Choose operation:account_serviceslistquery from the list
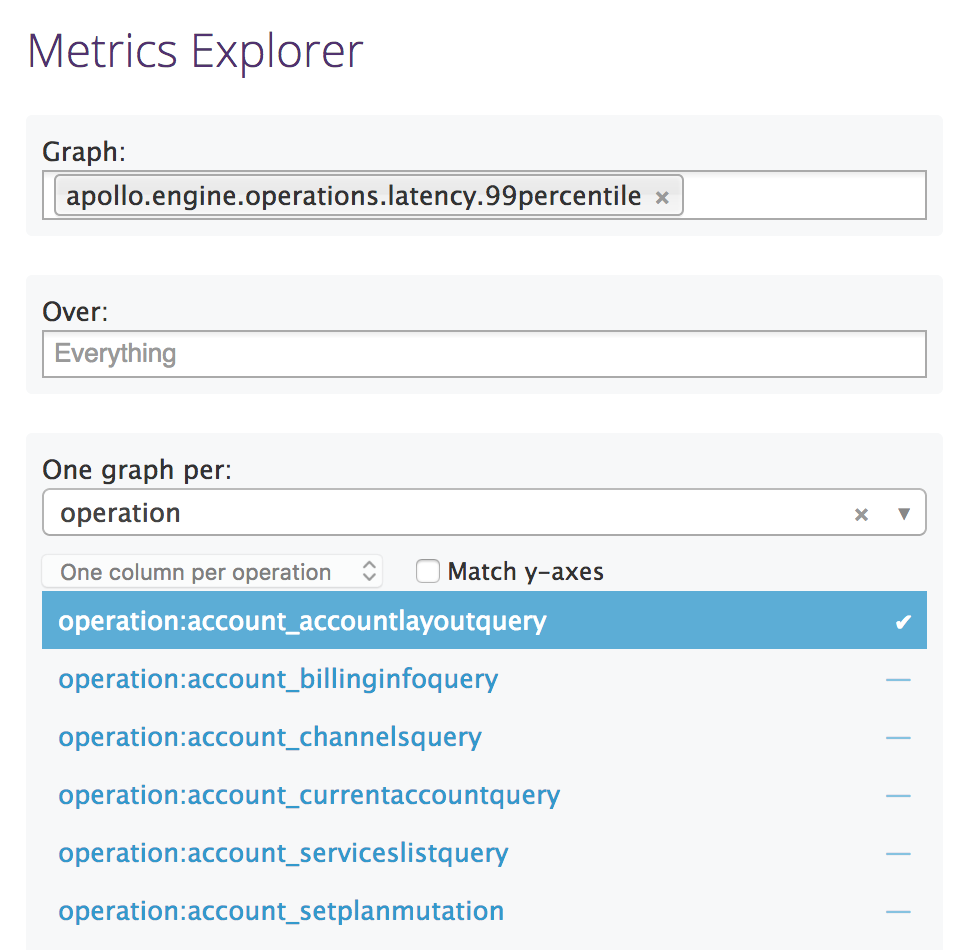This screenshot has height=950, width=964. point(283,853)
